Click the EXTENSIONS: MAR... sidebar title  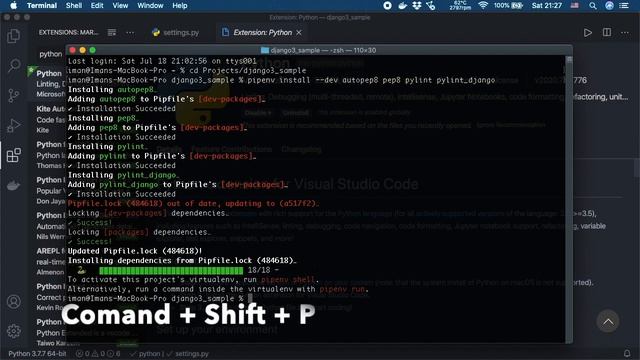pos(68,32)
